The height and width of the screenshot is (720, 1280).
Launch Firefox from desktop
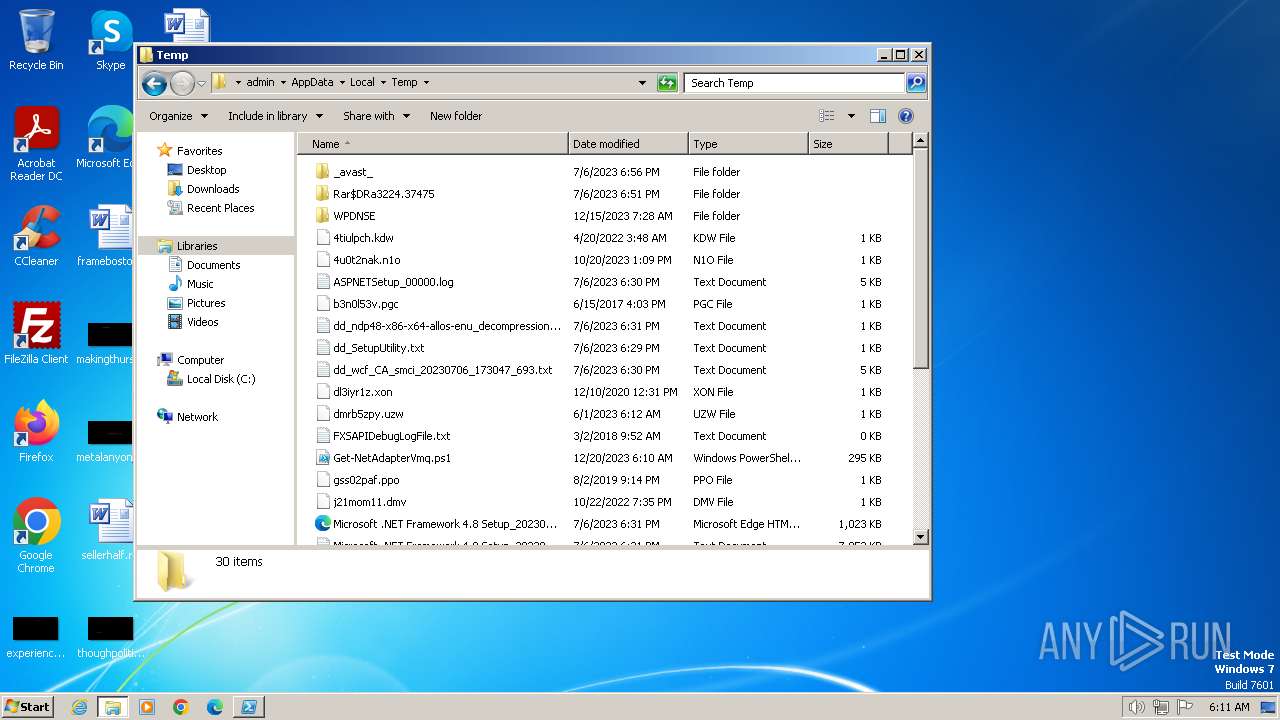coord(36,431)
